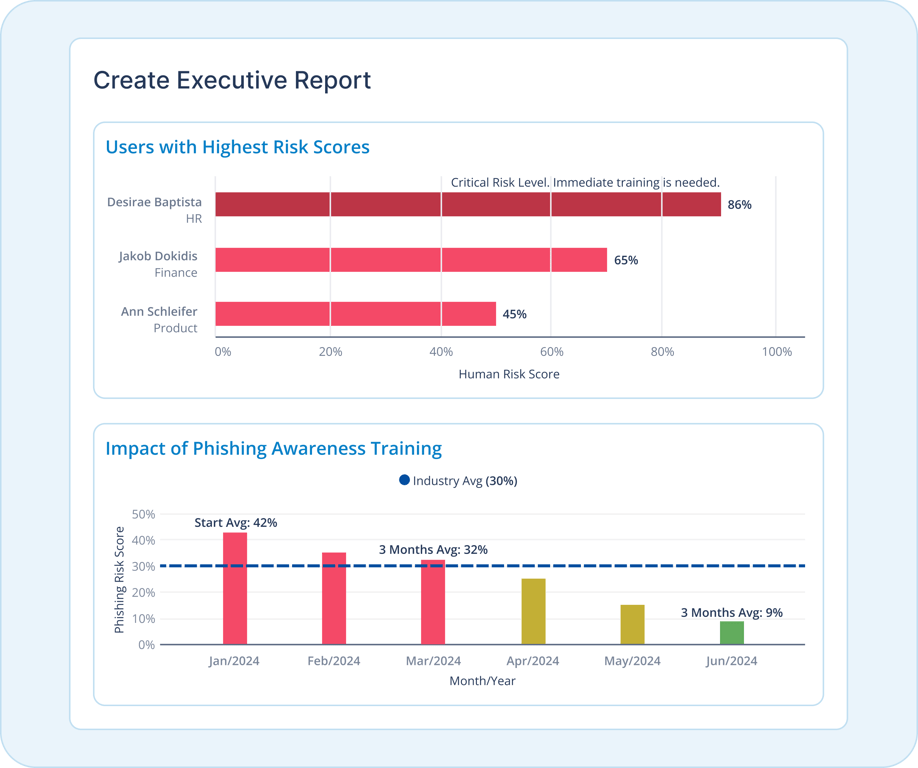Click the Human Risk Score axis label
The width and height of the screenshot is (918, 768).
point(509,374)
